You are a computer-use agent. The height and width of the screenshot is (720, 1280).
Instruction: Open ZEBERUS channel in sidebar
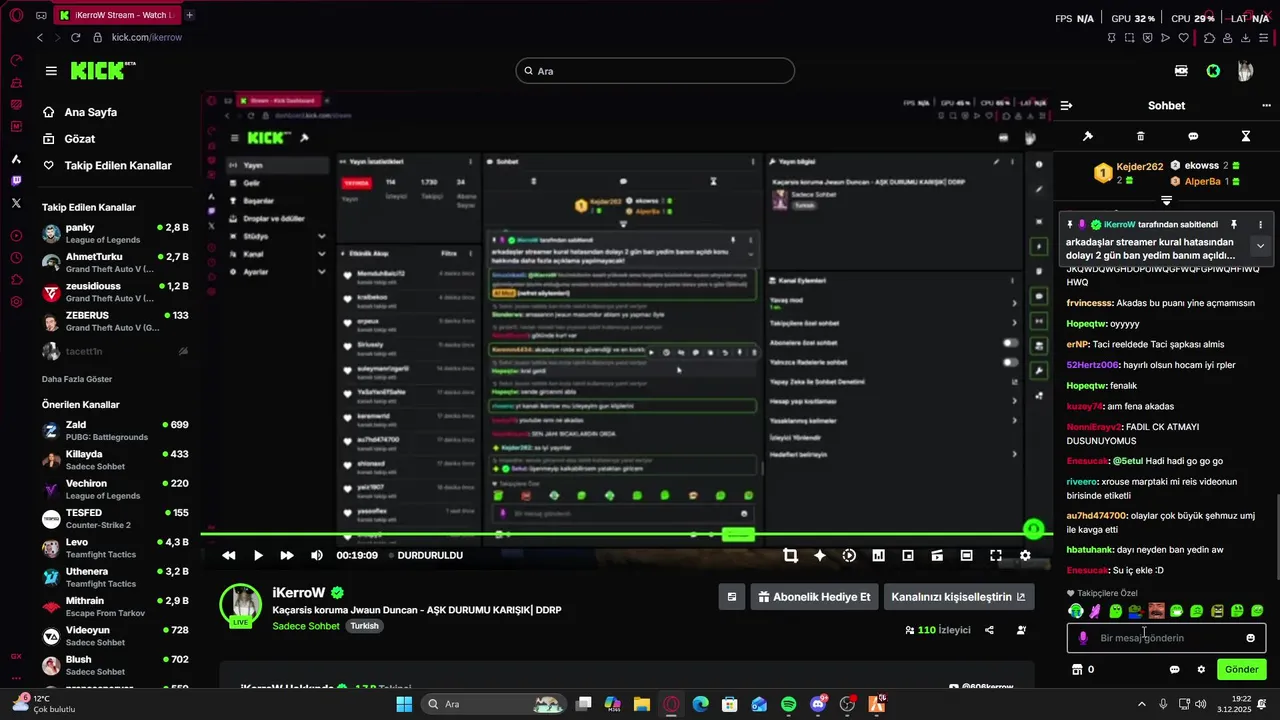115,321
